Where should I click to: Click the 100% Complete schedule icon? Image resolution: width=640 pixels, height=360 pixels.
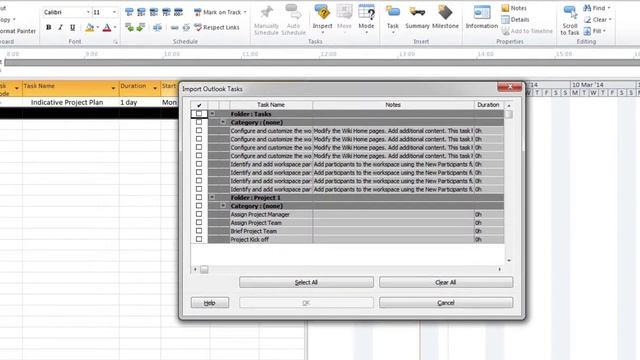pyautogui.click(x=178, y=12)
